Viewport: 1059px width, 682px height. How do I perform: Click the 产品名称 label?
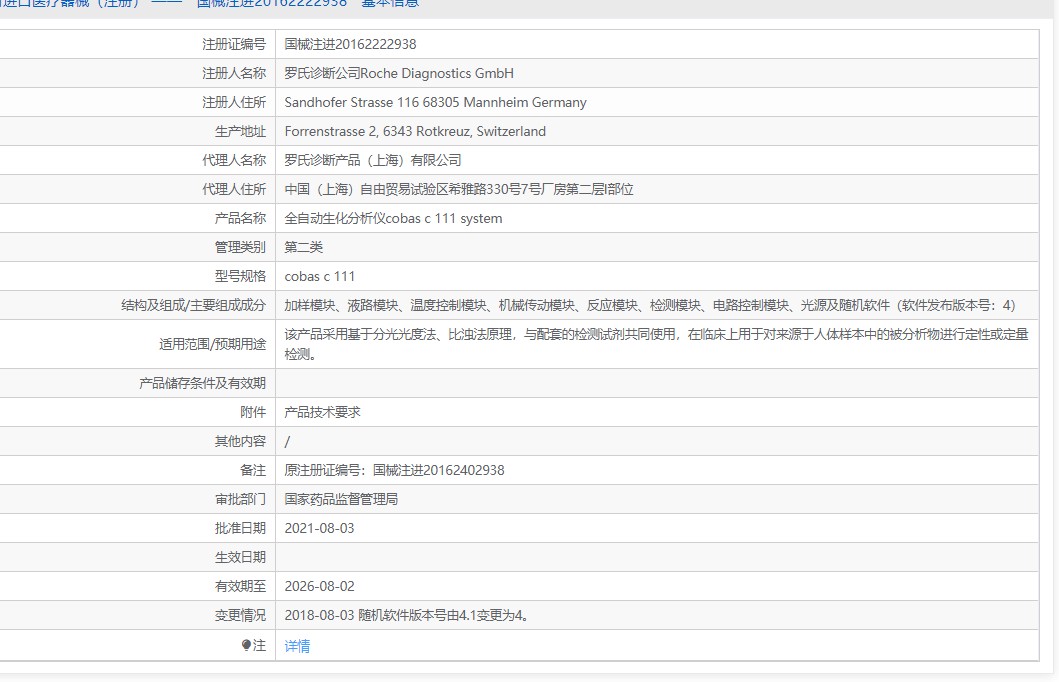(x=240, y=218)
